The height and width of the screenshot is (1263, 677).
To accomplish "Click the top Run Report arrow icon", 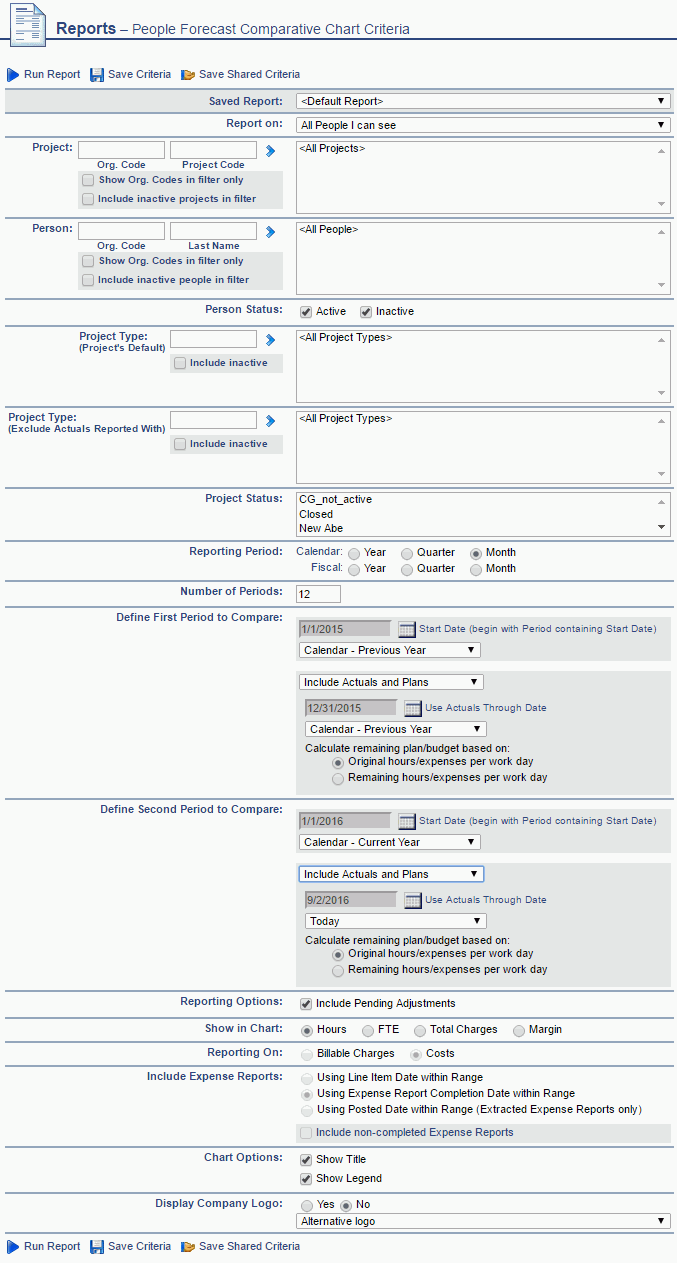I will (13, 75).
